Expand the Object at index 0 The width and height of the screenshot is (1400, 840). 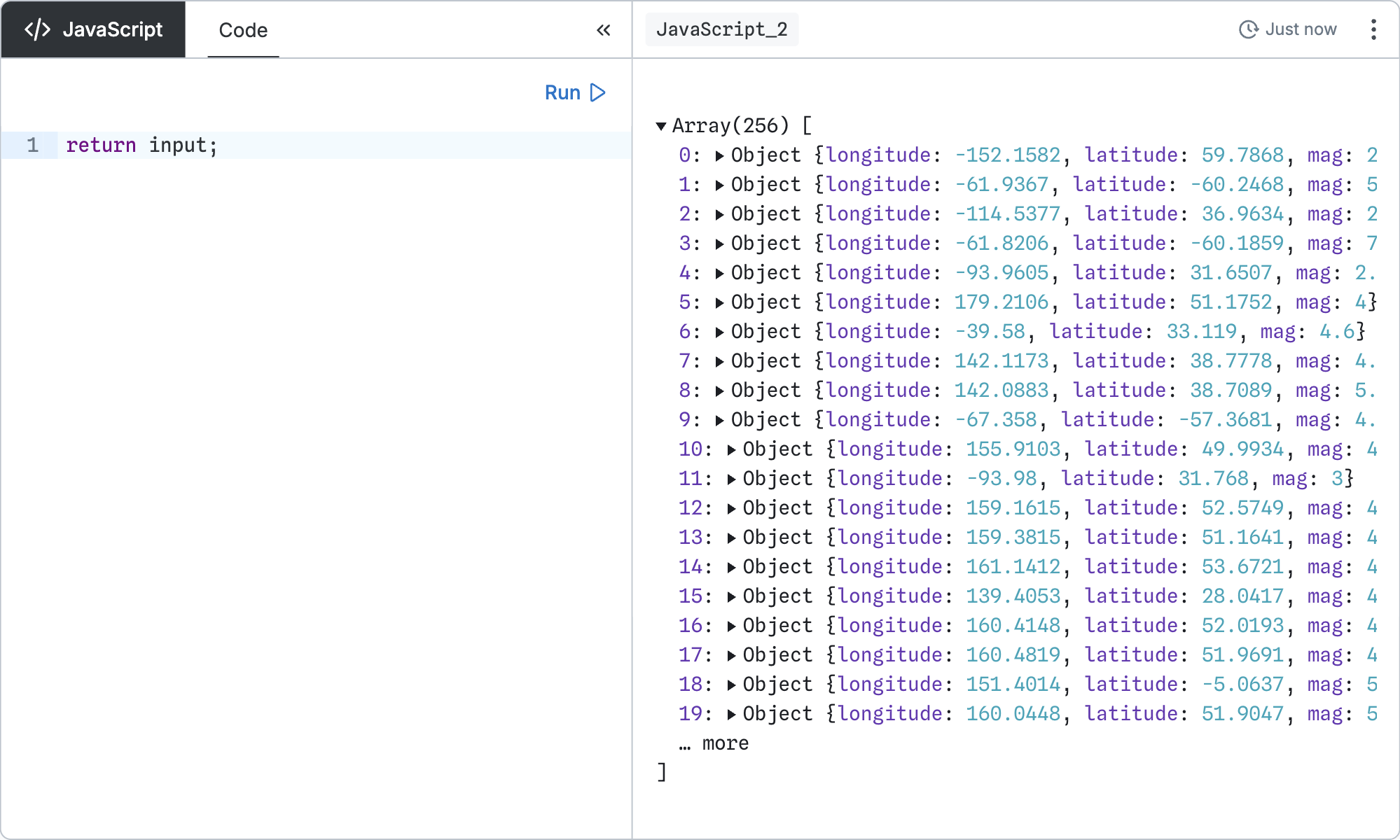pos(721,155)
